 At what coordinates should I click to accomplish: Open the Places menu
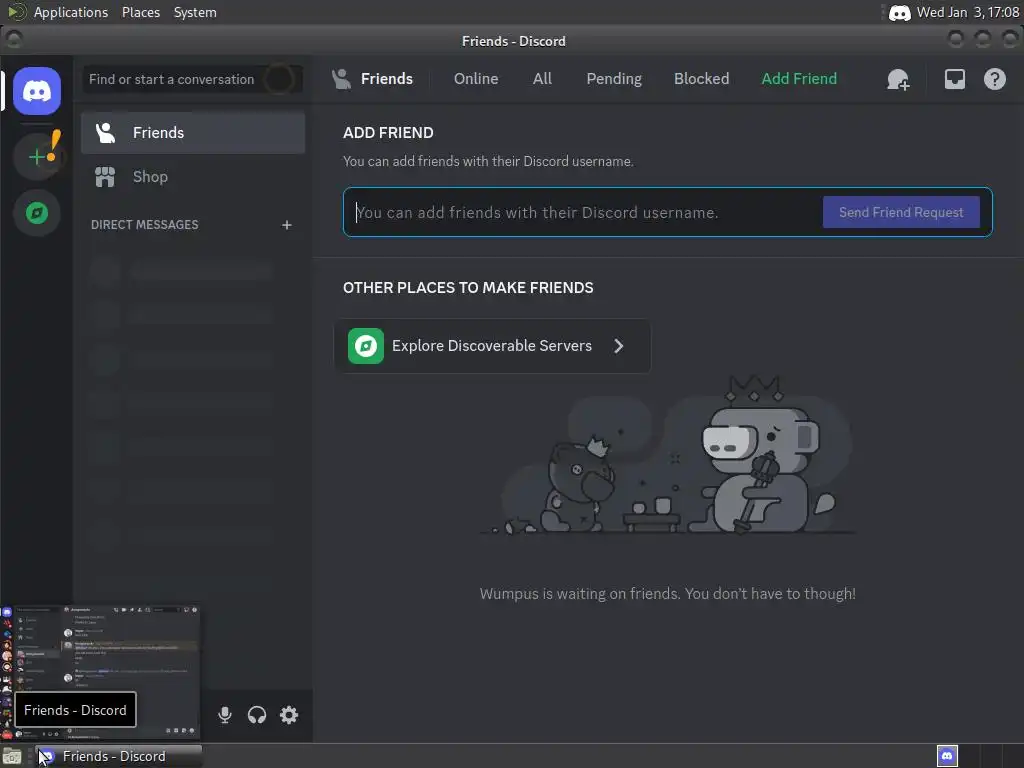140,12
